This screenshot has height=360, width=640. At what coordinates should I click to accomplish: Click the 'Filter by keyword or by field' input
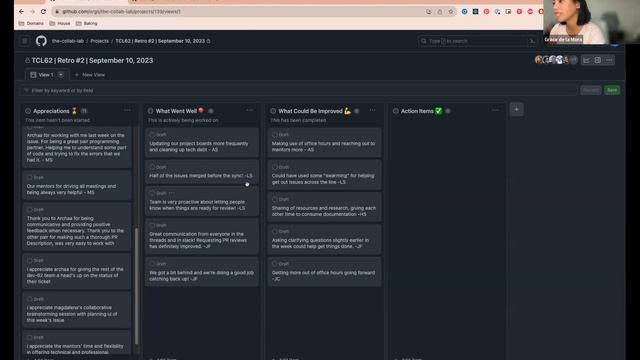coord(299,90)
